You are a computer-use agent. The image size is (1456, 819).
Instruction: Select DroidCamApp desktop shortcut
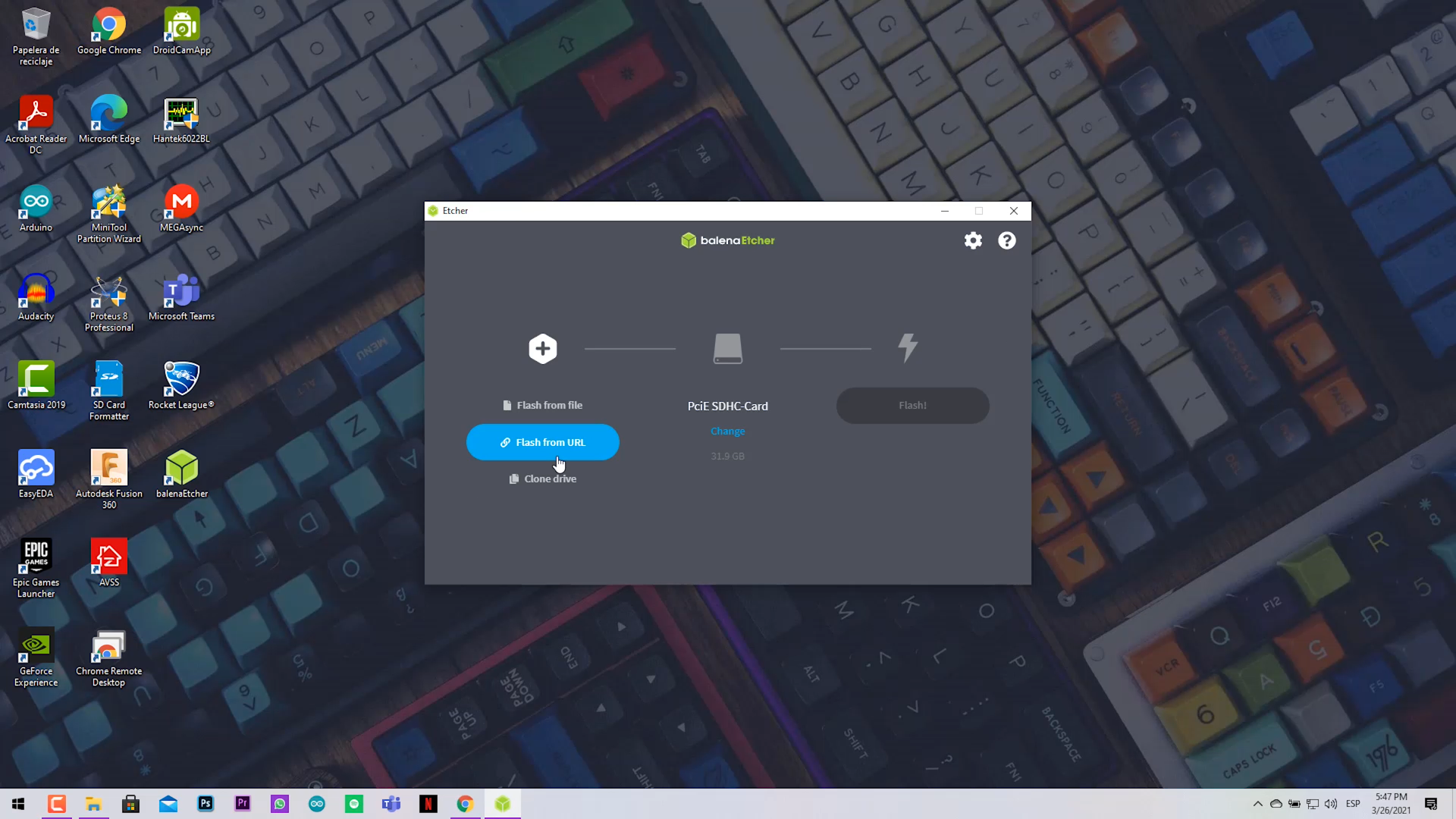click(x=182, y=32)
